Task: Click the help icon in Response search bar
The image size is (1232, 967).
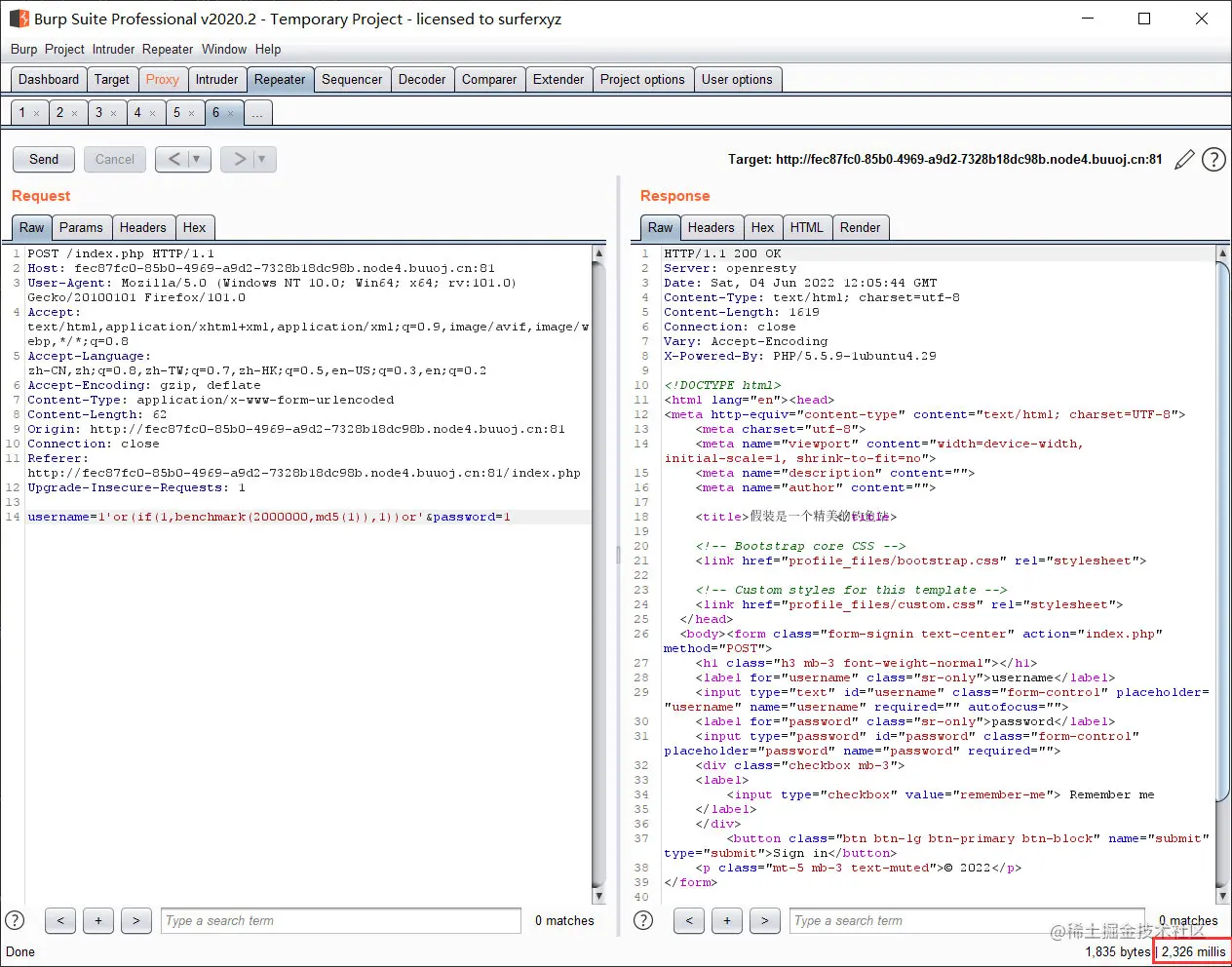Action: [643, 919]
